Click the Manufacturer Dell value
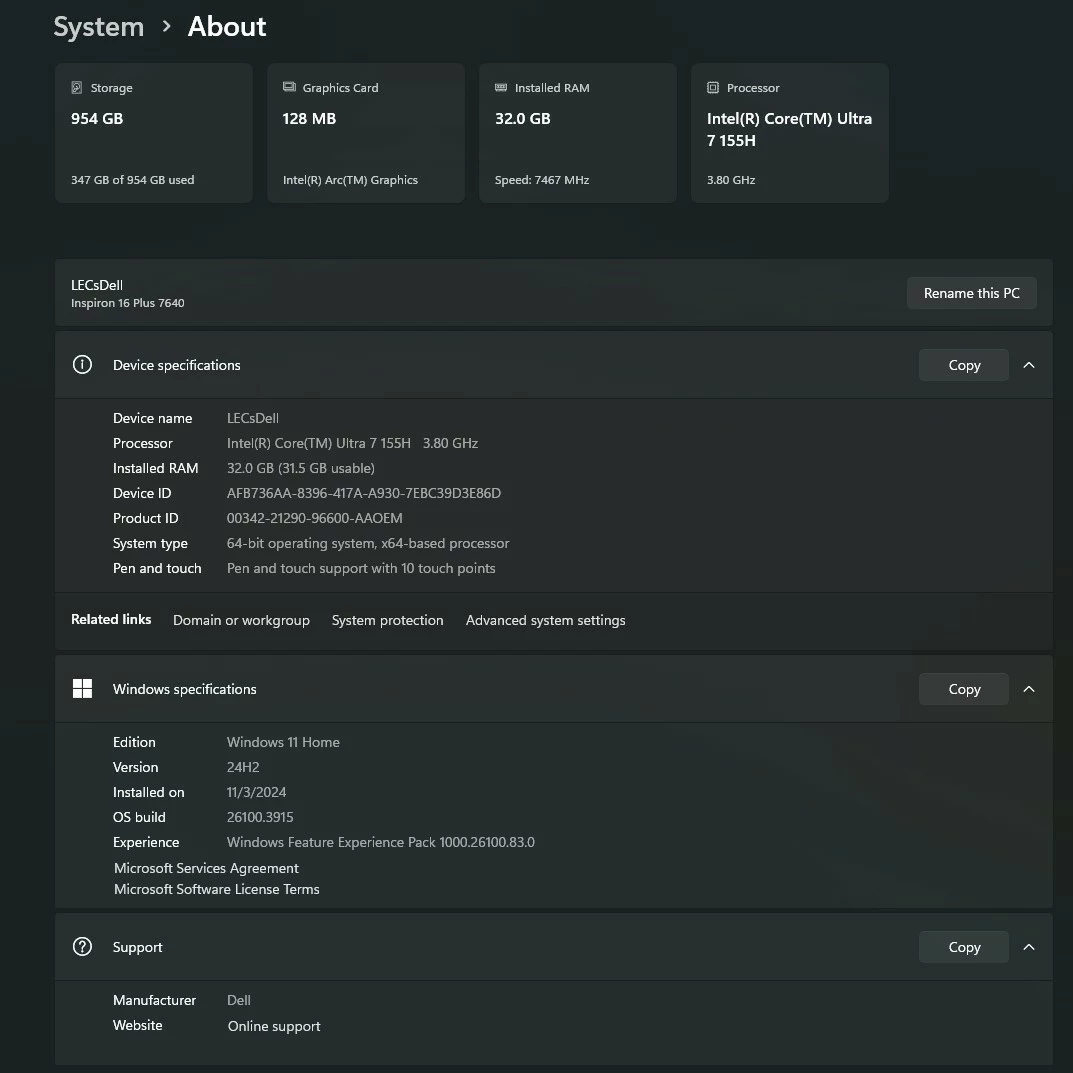This screenshot has width=1073, height=1073. [238, 1000]
